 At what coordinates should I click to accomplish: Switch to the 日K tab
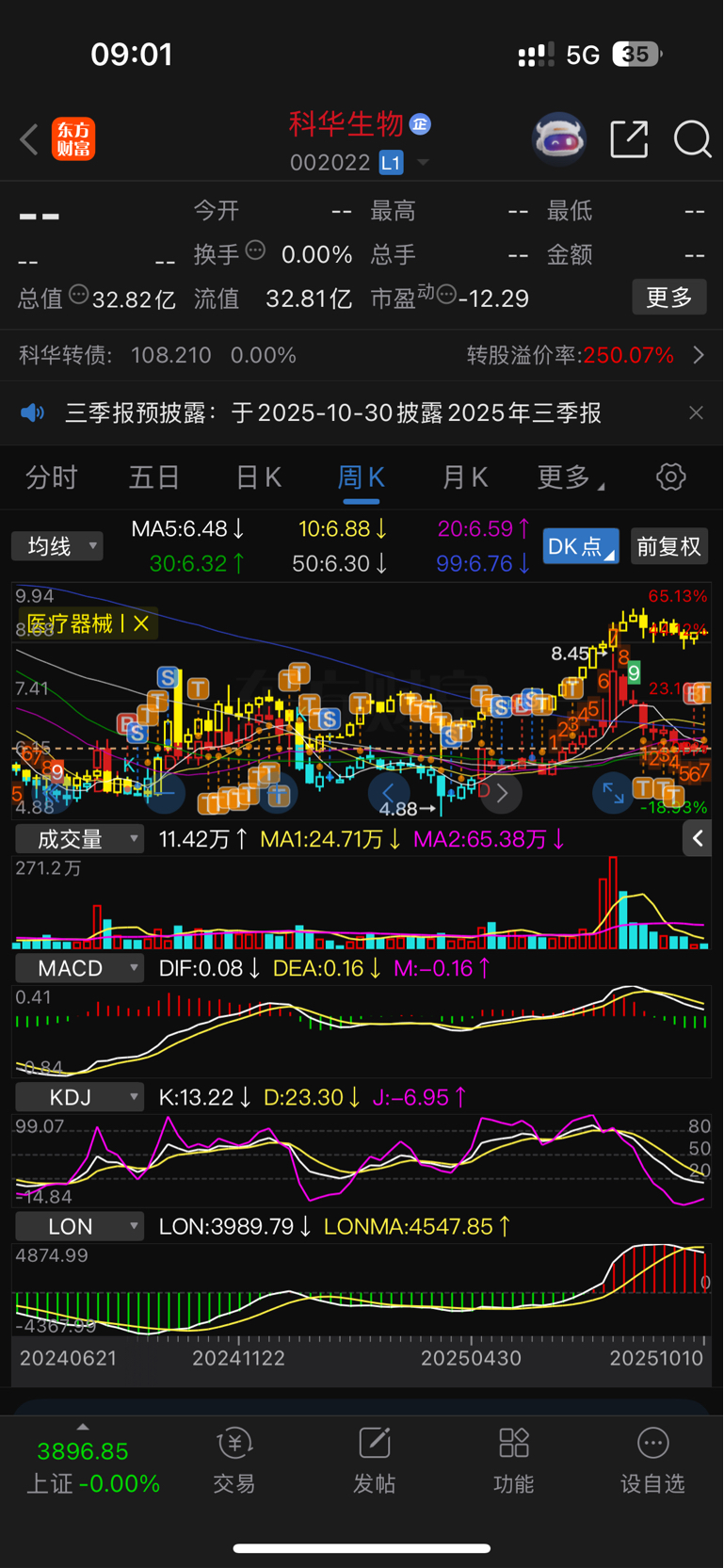[258, 477]
